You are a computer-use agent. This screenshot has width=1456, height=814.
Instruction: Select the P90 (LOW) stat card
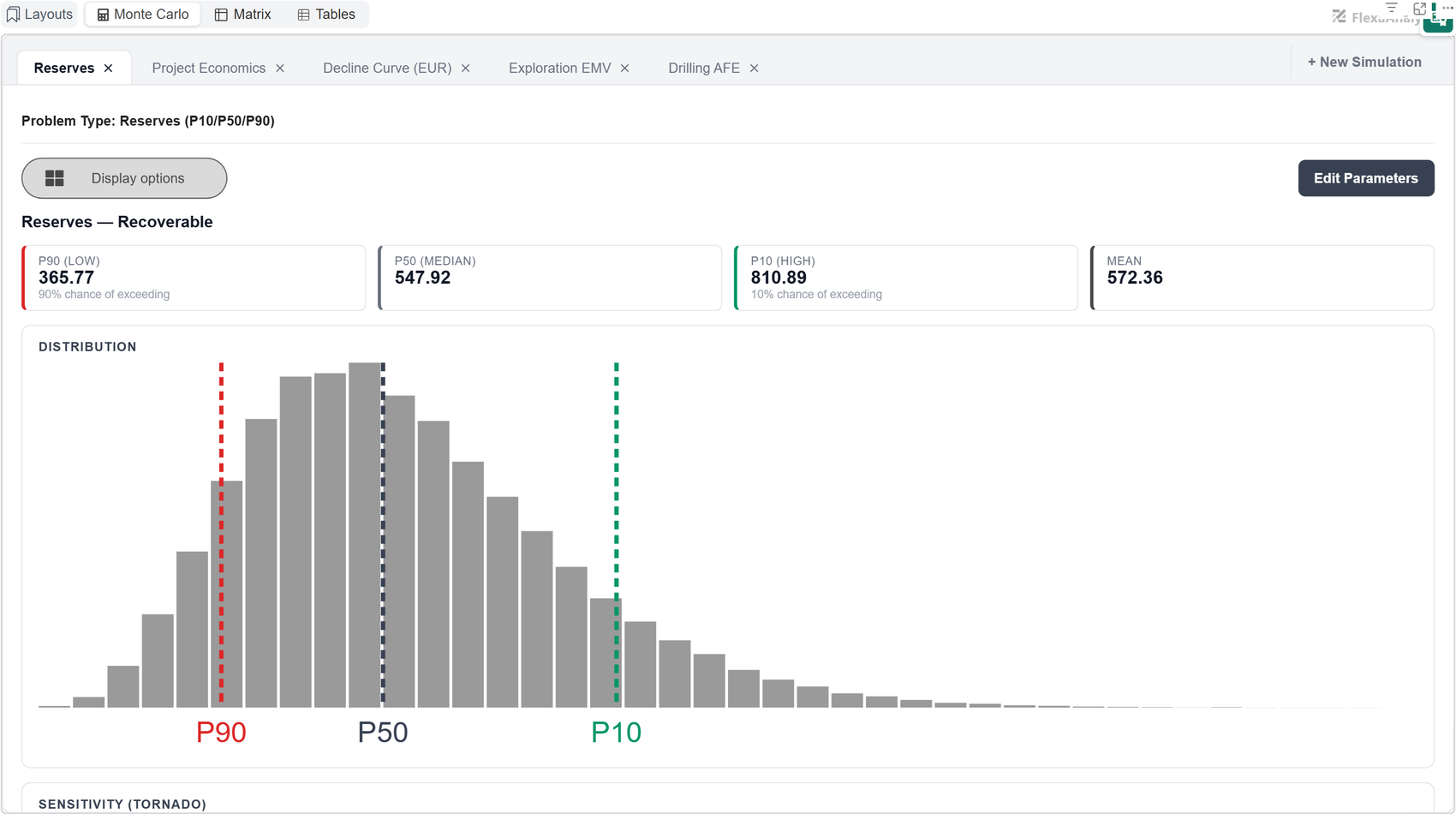tap(194, 278)
